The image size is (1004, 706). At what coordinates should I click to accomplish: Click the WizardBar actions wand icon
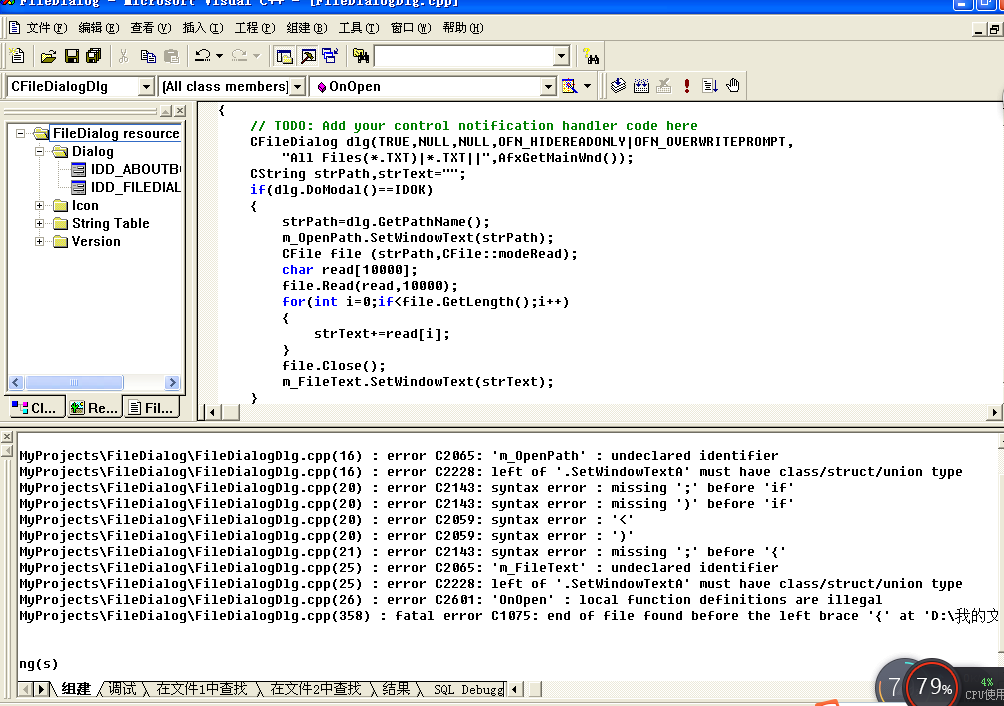pos(569,86)
